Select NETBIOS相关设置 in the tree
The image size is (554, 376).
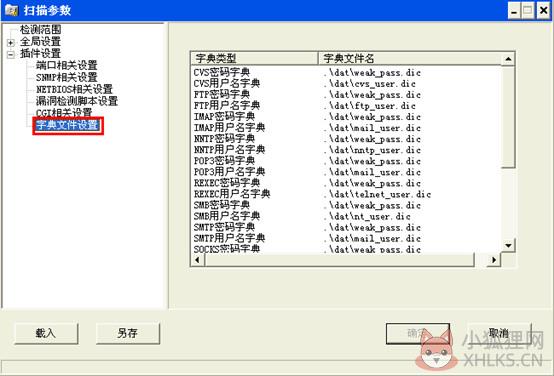pyautogui.click(x=74, y=89)
